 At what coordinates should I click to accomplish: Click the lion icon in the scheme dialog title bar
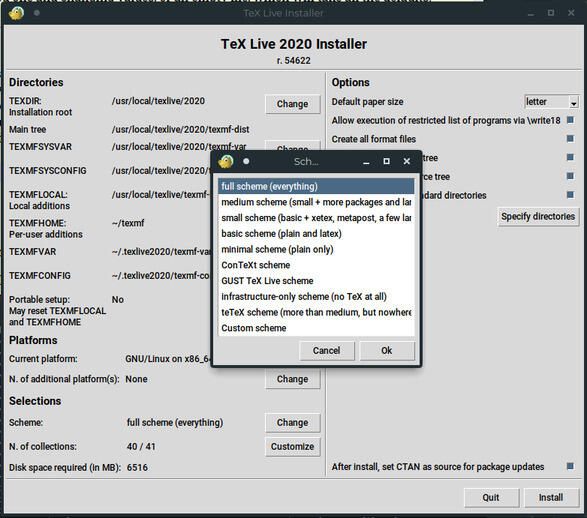(226, 161)
